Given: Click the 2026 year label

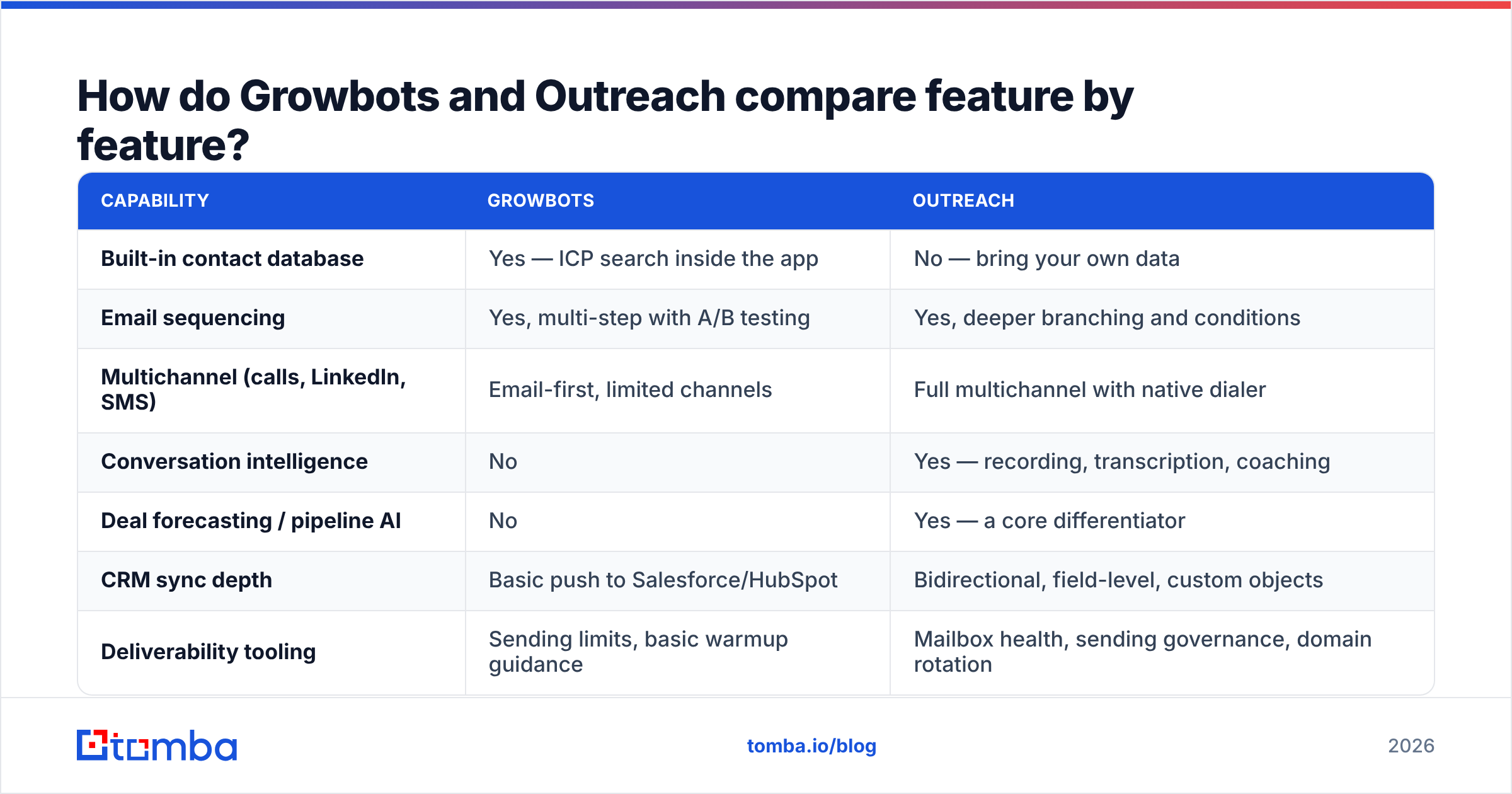Looking at the screenshot, I should pyautogui.click(x=1411, y=746).
